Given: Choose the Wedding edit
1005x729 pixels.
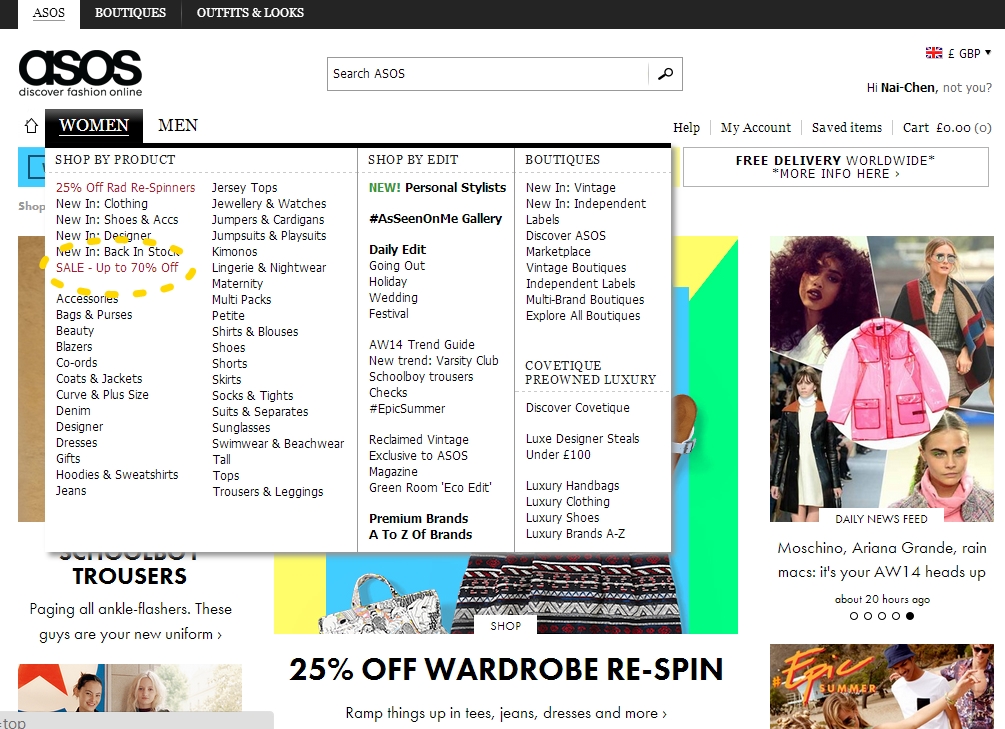Looking at the screenshot, I should (394, 297).
